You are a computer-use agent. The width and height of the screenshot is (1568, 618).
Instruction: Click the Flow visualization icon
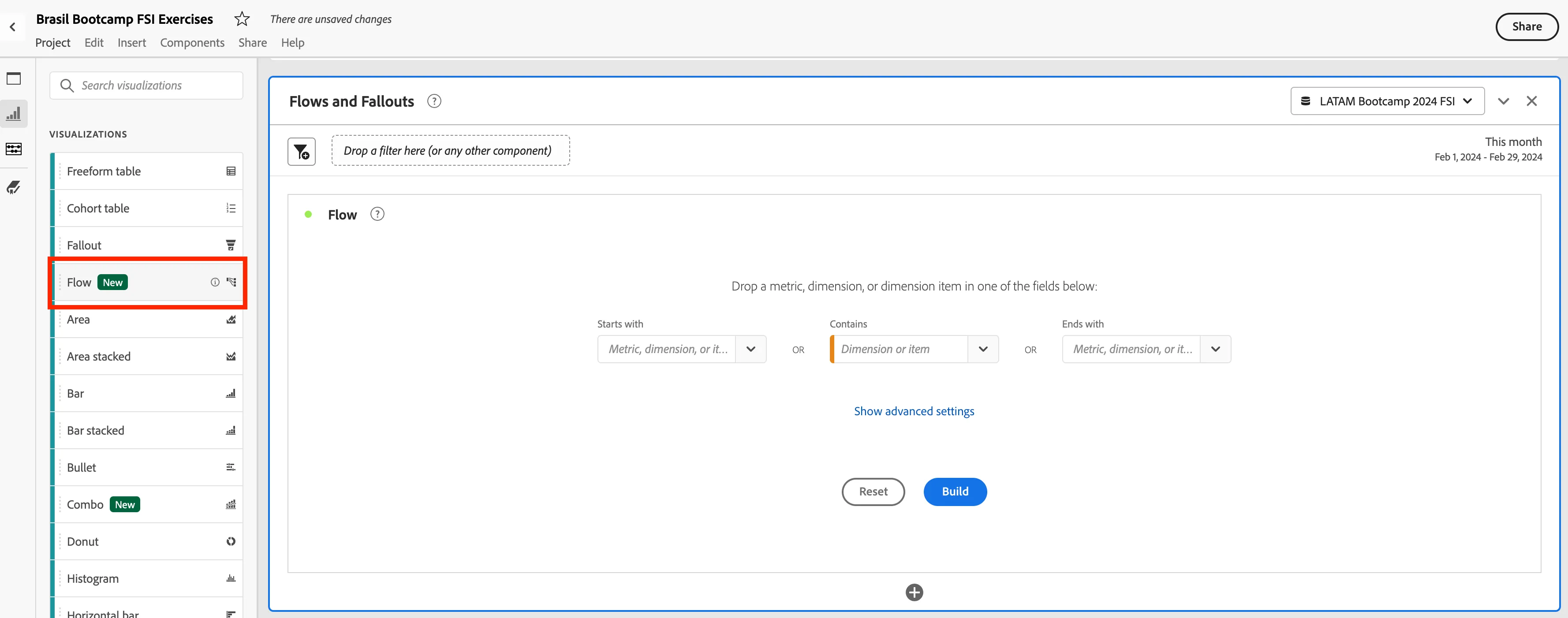[231, 282]
